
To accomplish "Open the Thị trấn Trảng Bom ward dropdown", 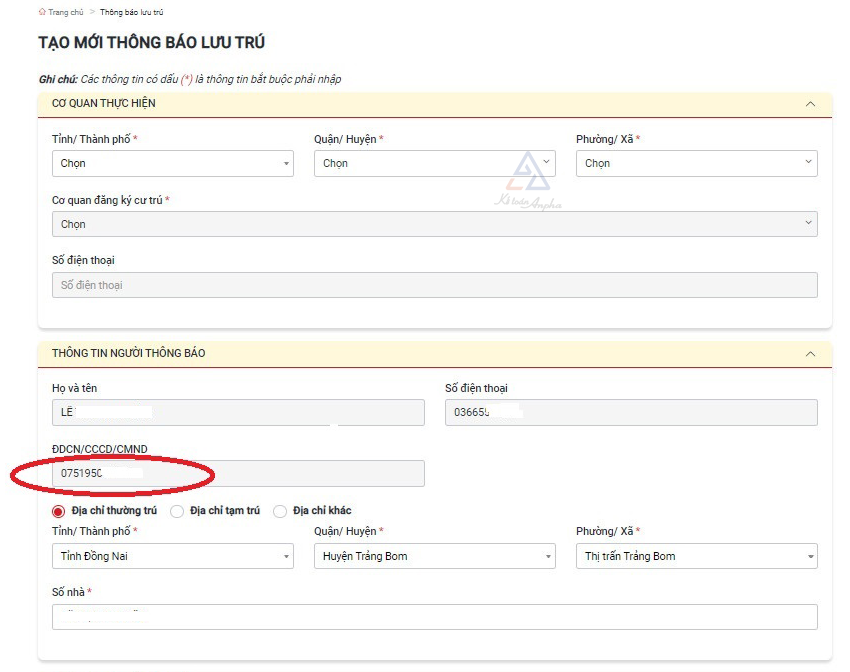I will (x=696, y=556).
